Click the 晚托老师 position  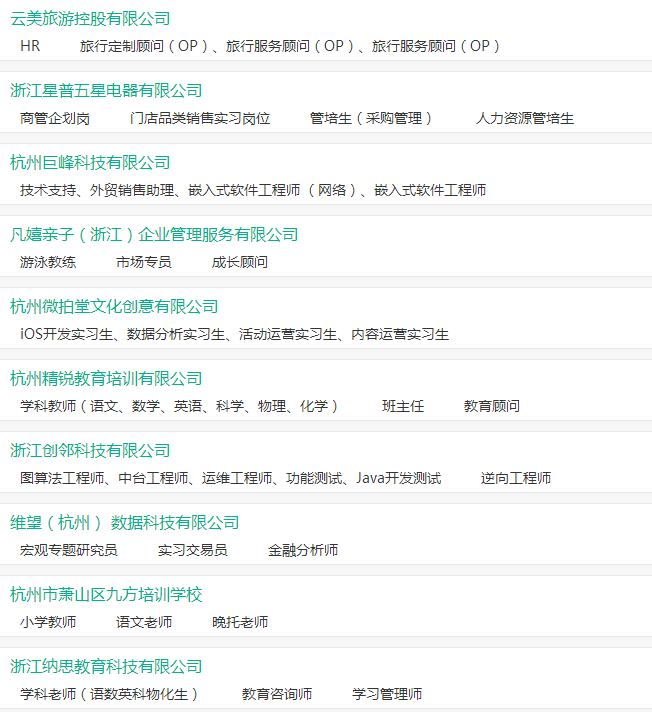[x=240, y=622]
